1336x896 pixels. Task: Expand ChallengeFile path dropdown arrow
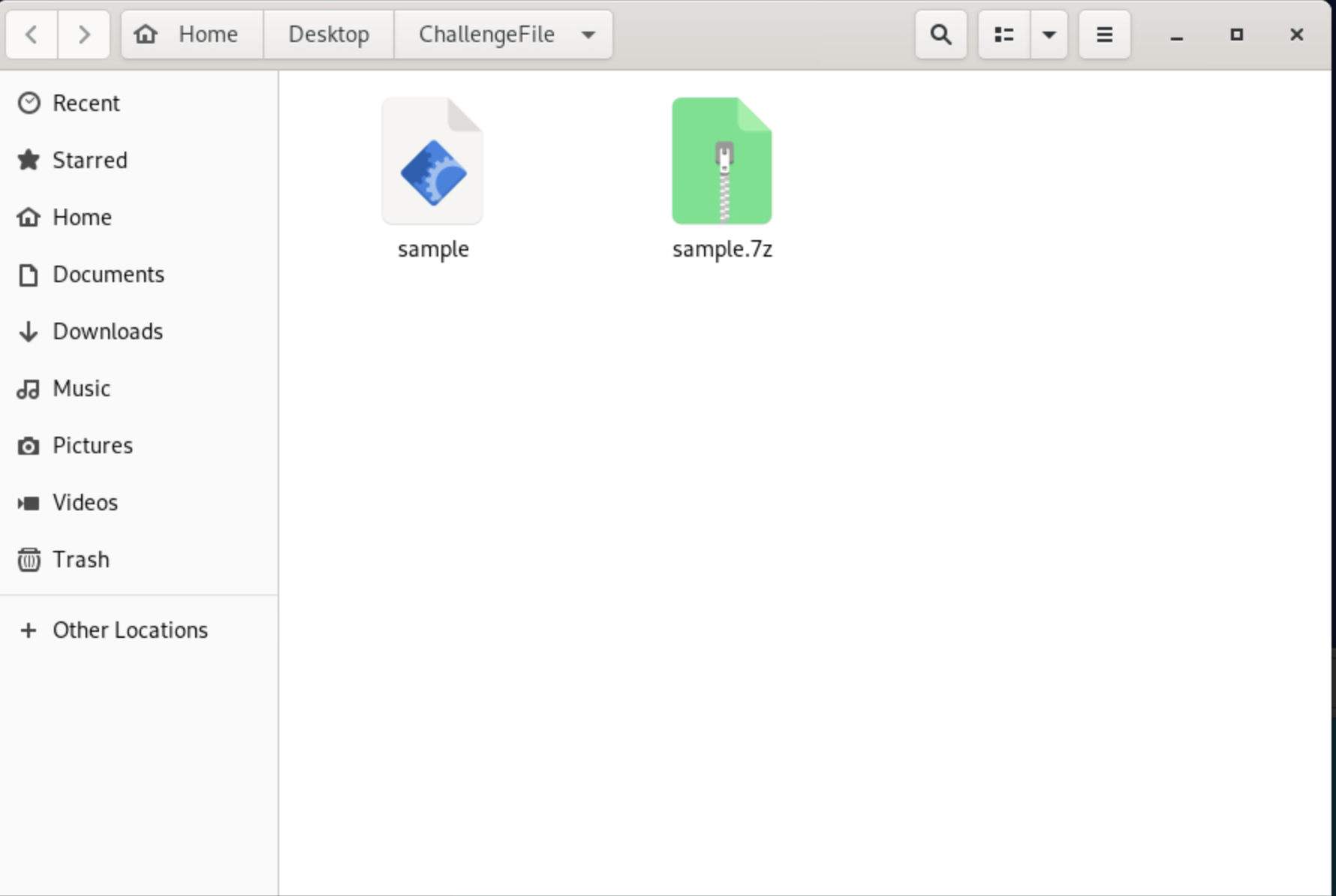588,35
